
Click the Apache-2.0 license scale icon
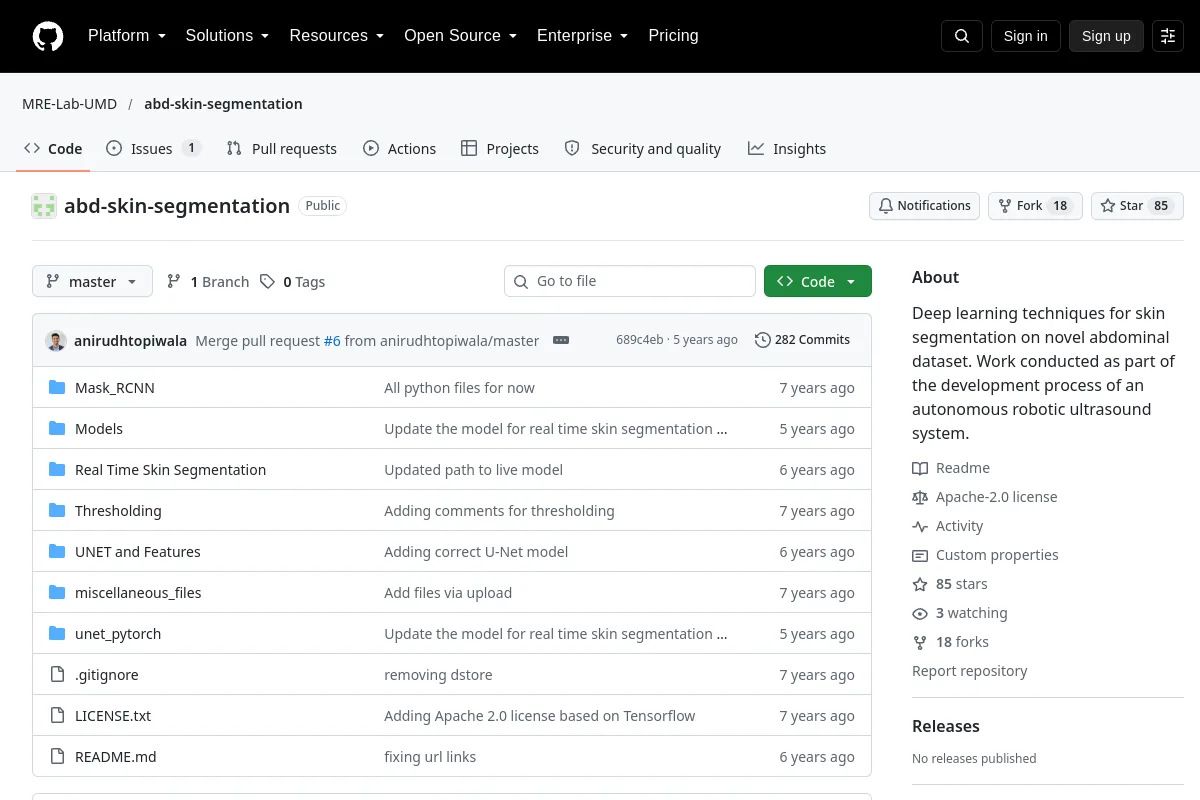[x=920, y=497]
